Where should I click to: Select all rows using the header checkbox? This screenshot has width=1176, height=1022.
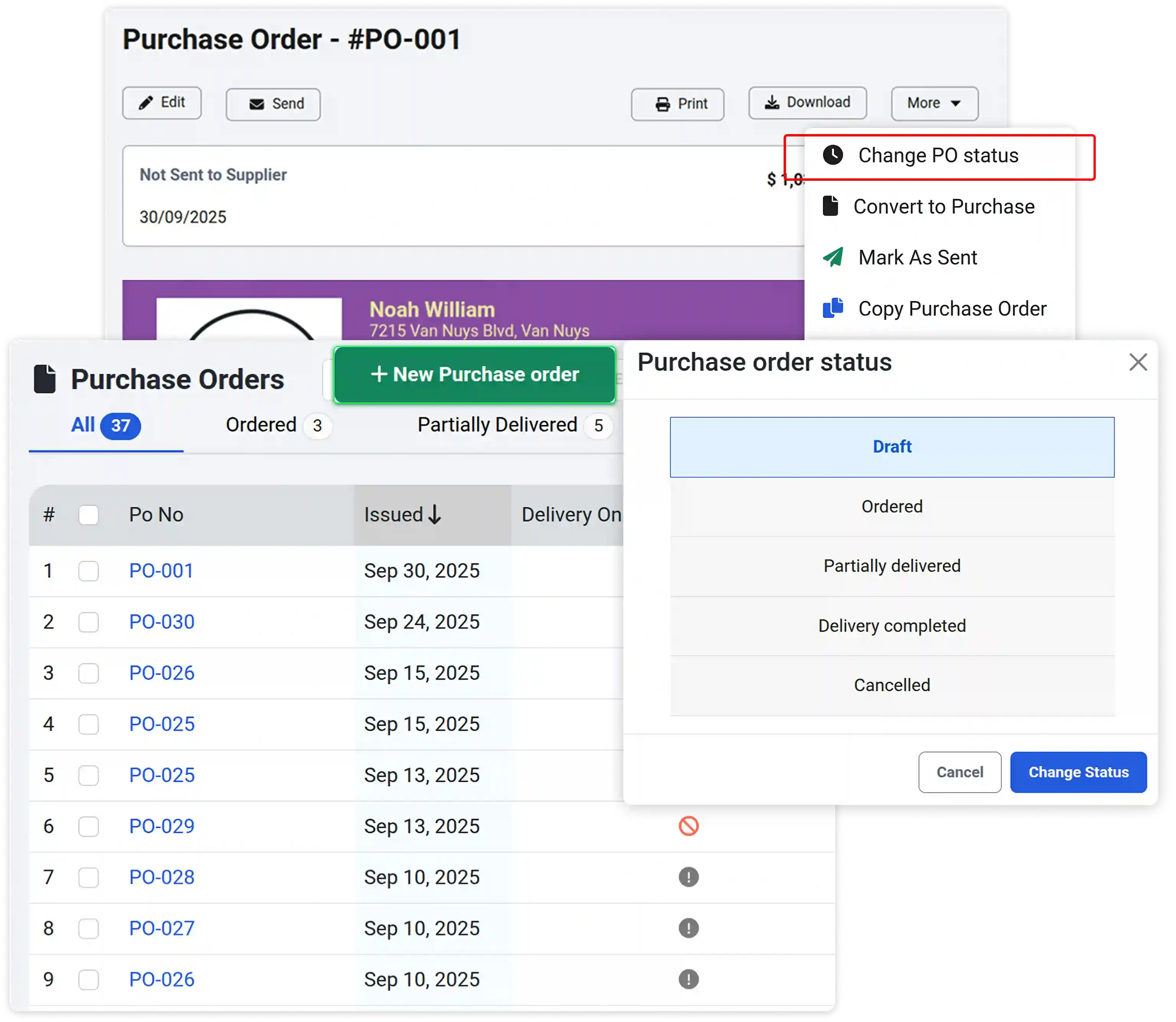click(89, 514)
